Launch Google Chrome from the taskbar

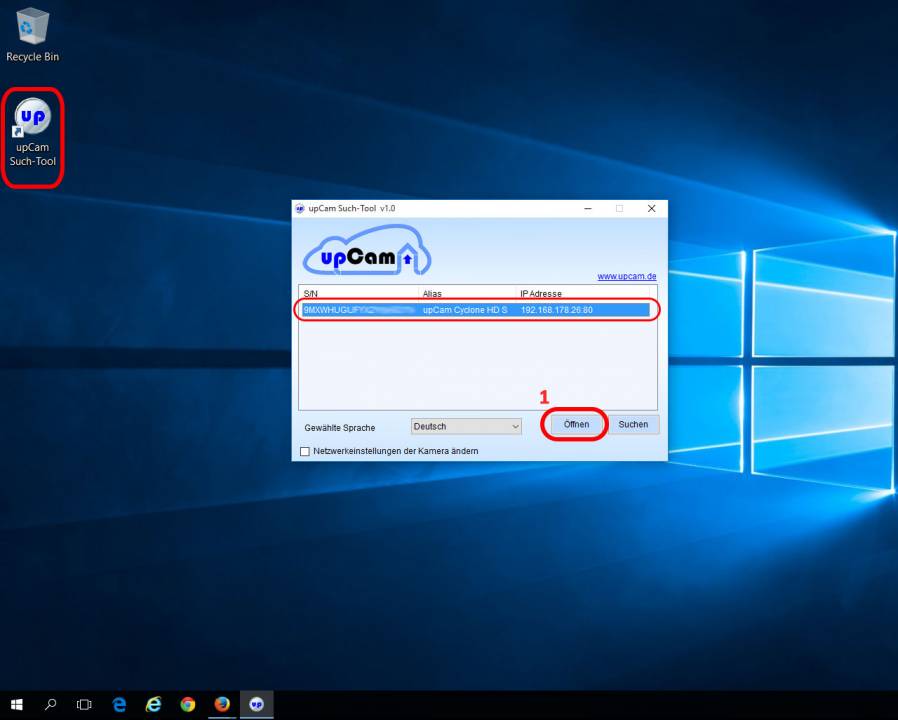[188, 705]
